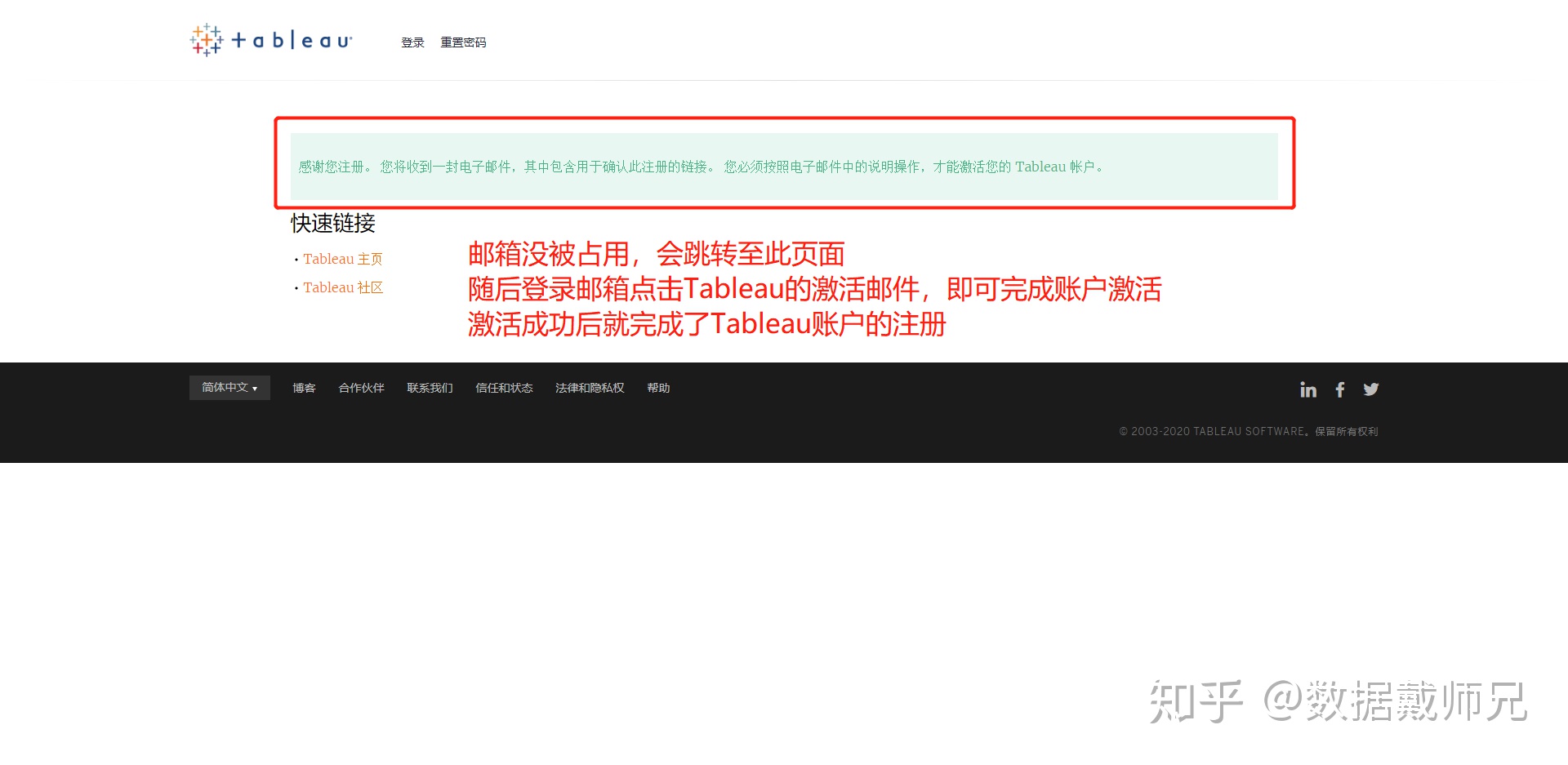
Task: Expand the 简体中文 language dropdown
Action: pyautogui.click(x=229, y=388)
